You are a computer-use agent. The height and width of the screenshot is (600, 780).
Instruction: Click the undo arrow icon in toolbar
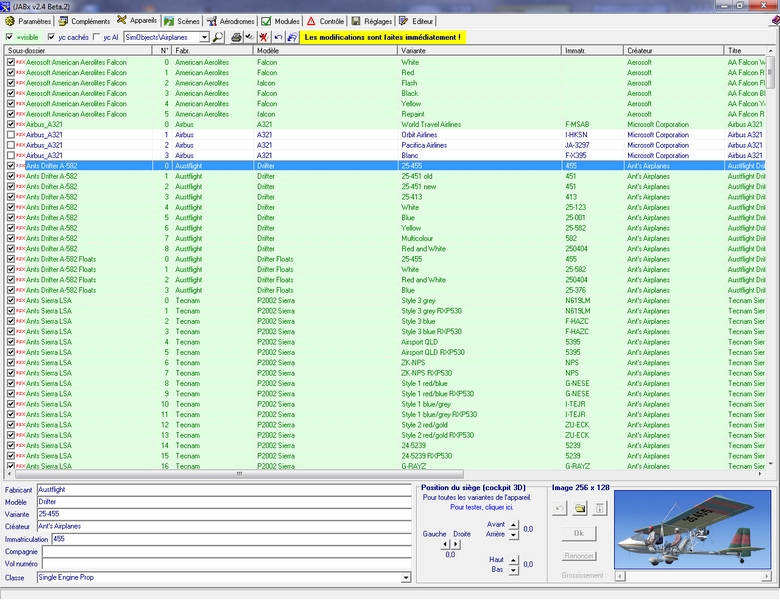coord(278,37)
